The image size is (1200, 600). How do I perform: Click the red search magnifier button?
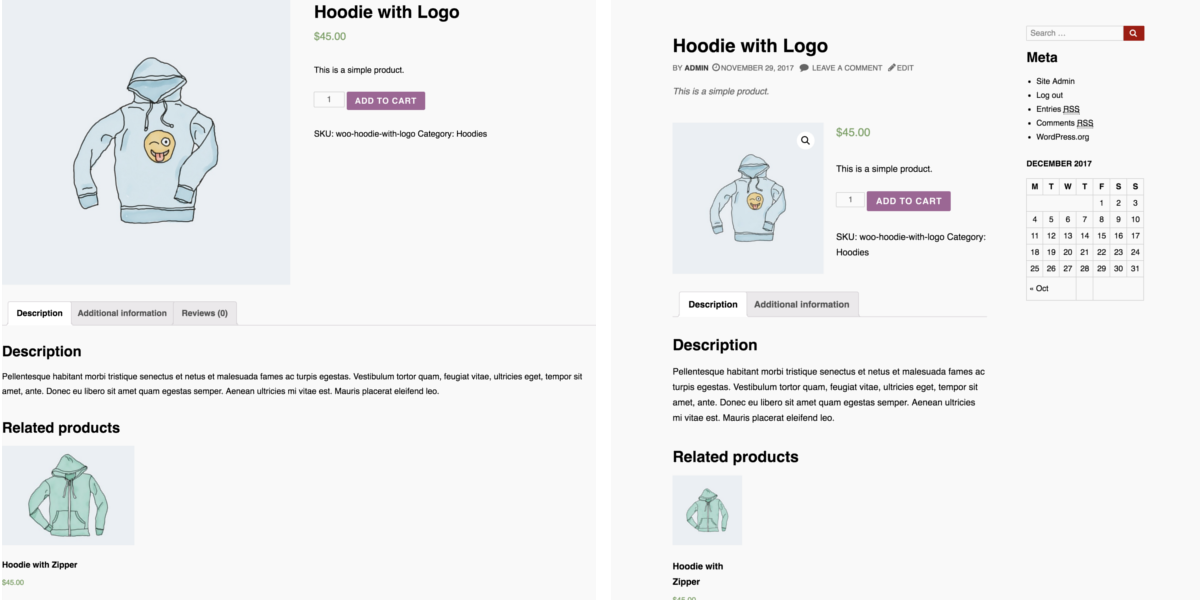[x=1134, y=33]
